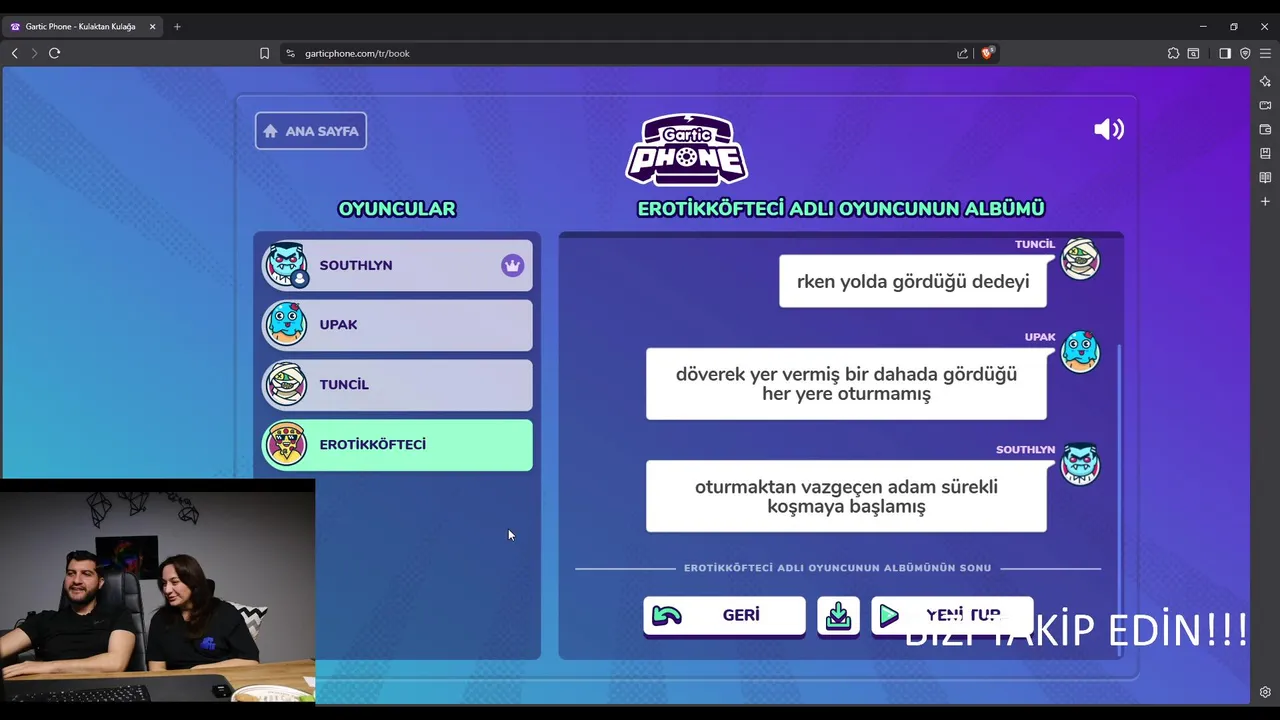Click EROTİKKÖFTECİ's pizza avatar in the players list
This screenshot has width=1280, height=720.
click(x=286, y=444)
